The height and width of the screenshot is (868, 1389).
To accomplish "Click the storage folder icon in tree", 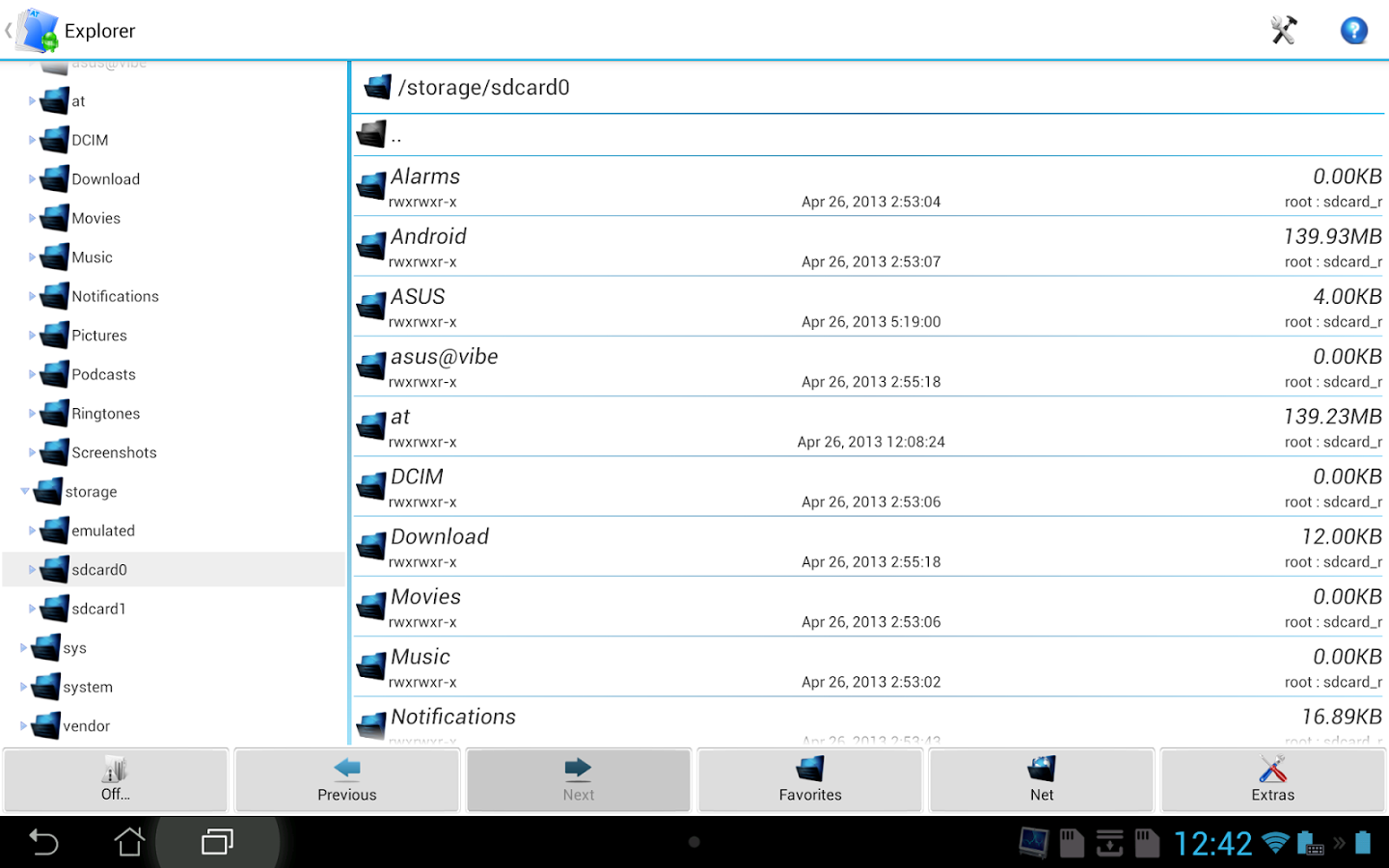I will [48, 491].
